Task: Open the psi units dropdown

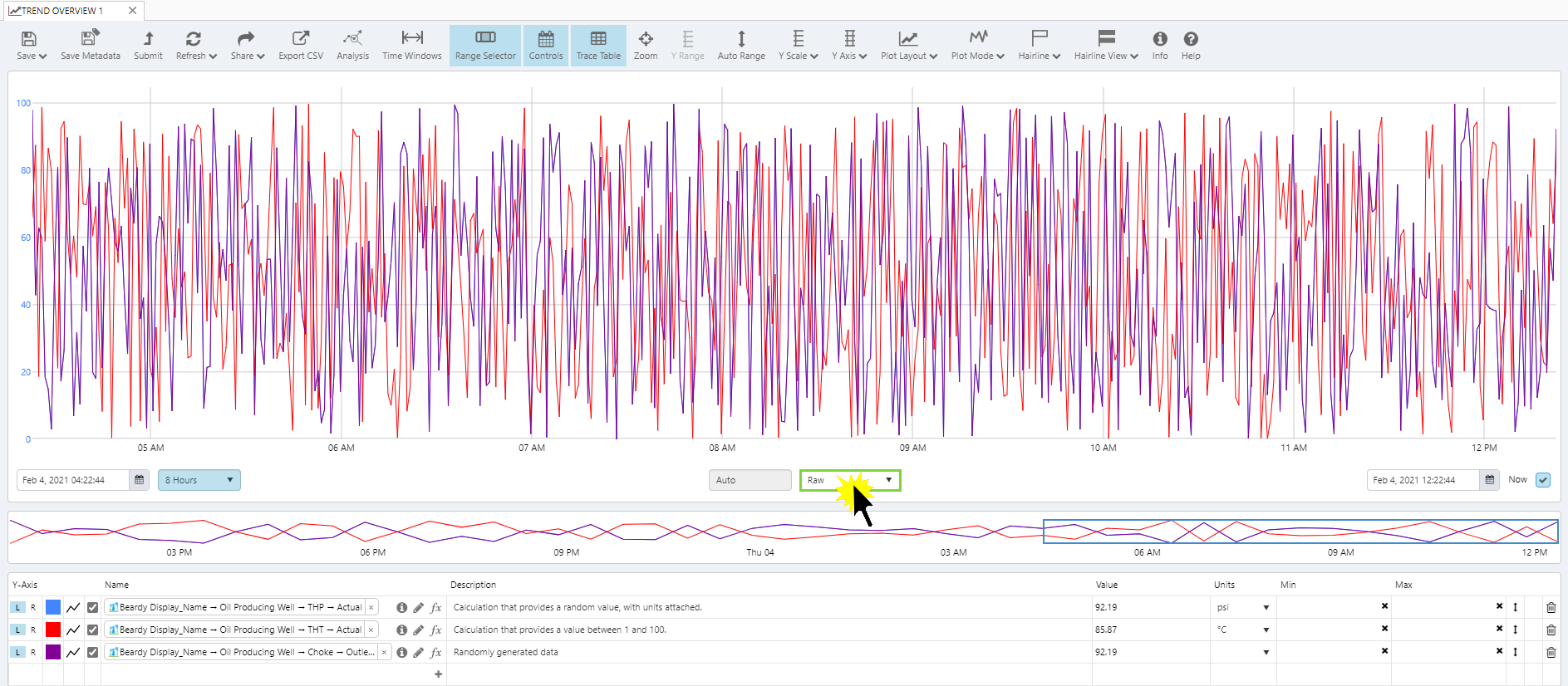Action: pos(1243,607)
